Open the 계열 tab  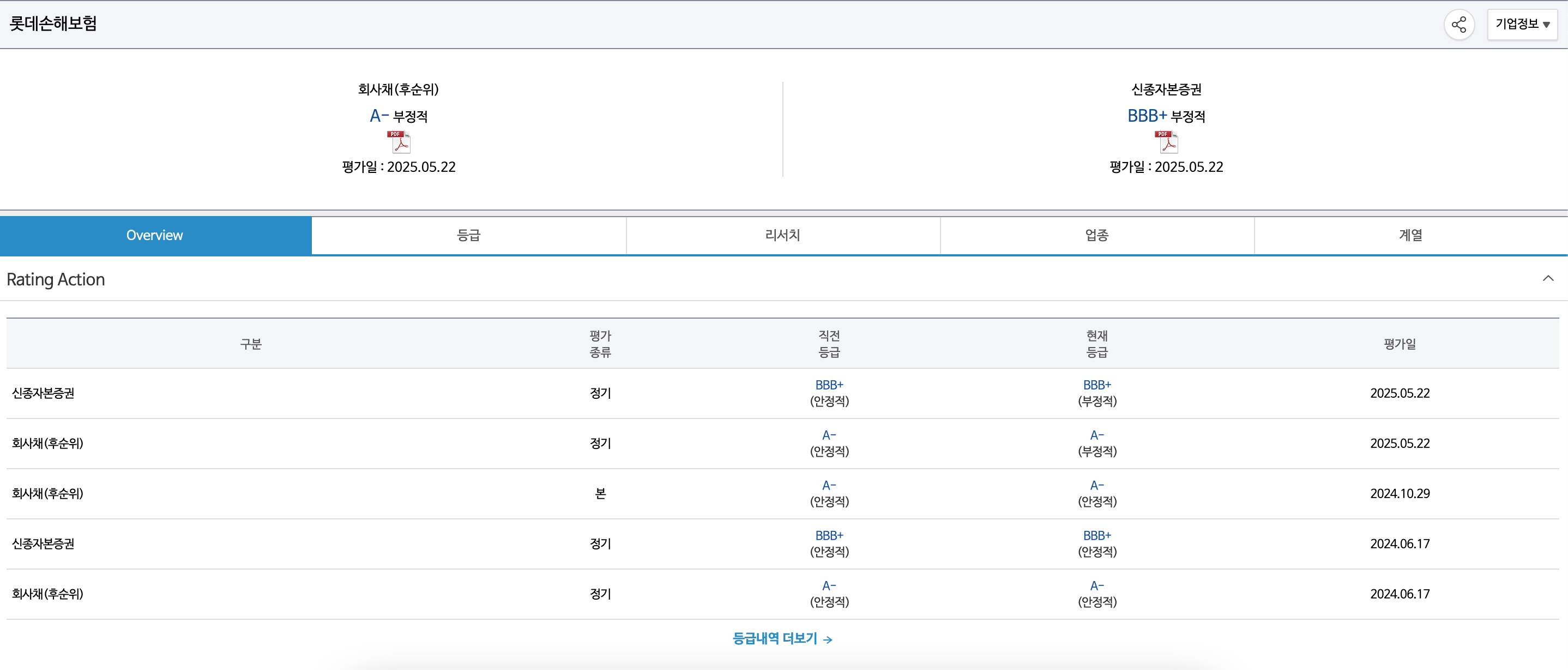pos(1410,236)
